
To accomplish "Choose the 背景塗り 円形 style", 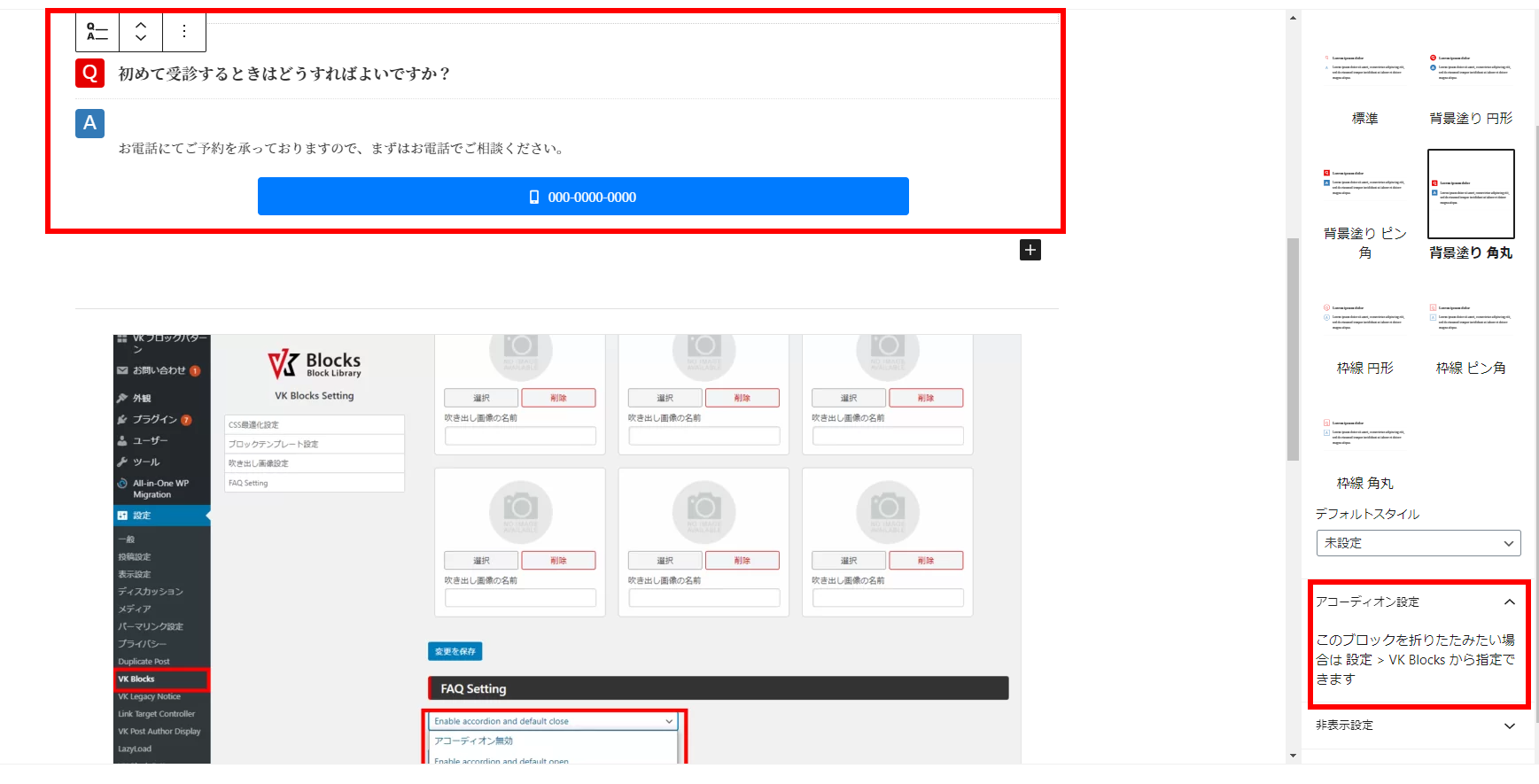I will click(1471, 87).
